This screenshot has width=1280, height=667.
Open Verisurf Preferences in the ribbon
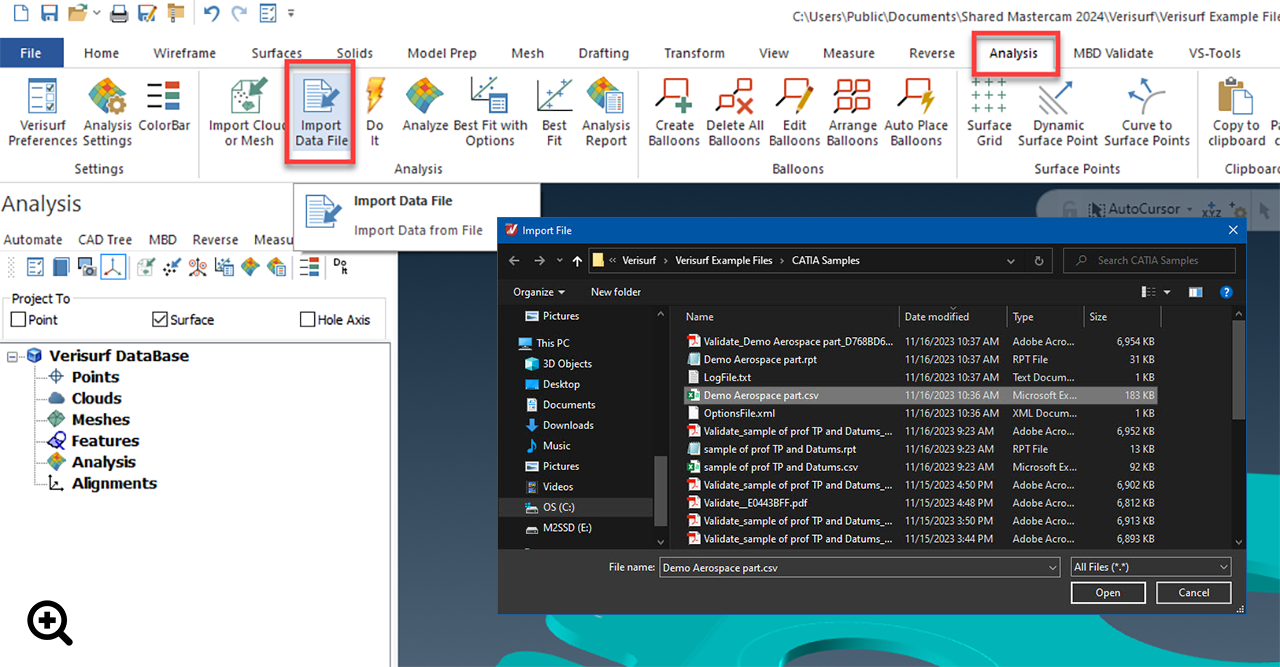tap(43, 111)
